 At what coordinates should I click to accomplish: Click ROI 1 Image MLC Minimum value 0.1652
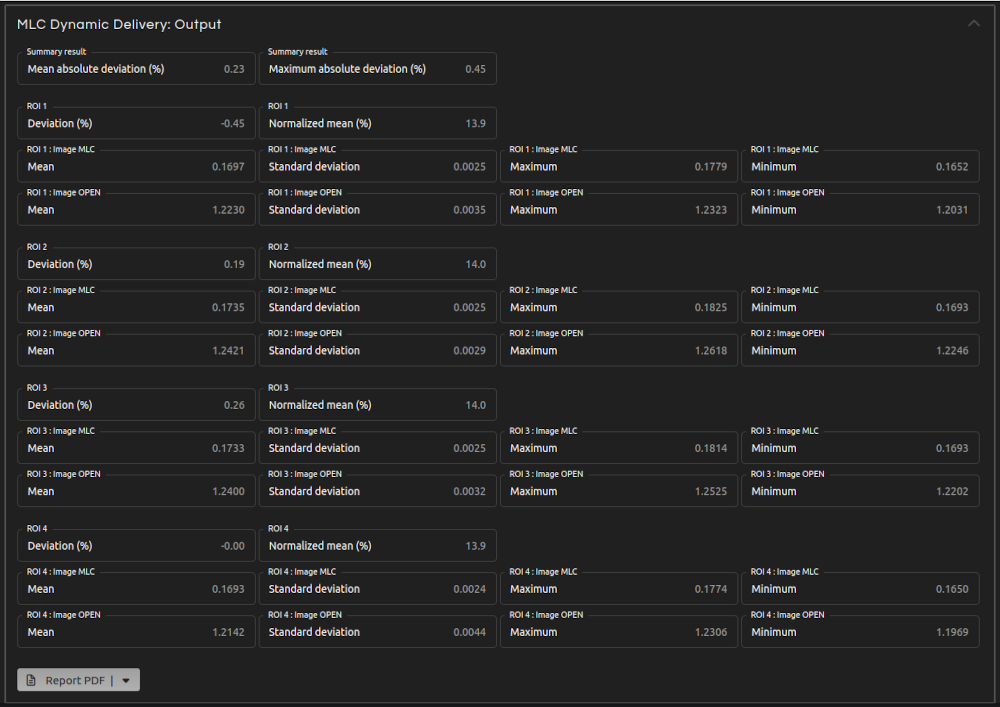(x=952, y=167)
